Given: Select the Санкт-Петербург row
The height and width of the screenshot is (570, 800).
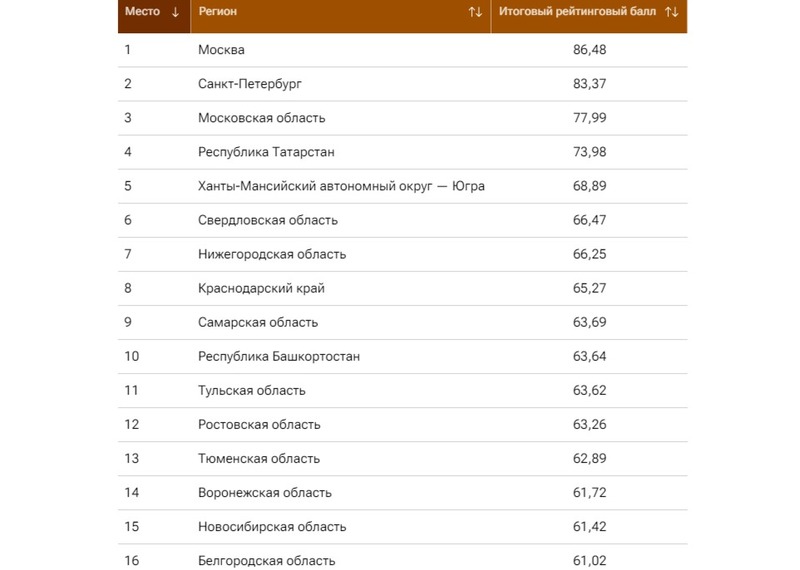Looking at the screenshot, I should tap(403, 84).
